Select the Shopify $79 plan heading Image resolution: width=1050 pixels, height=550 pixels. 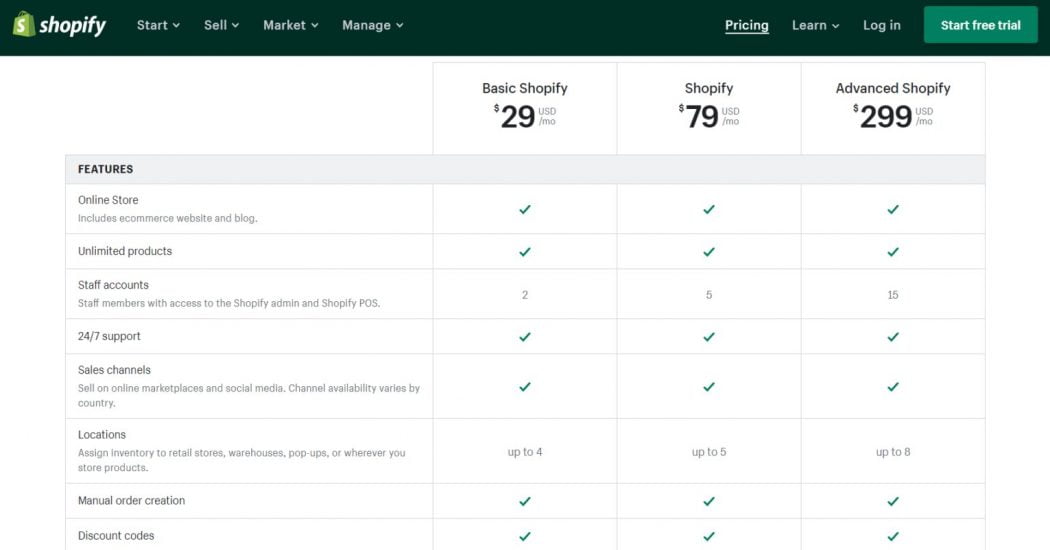click(x=708, y=88)
